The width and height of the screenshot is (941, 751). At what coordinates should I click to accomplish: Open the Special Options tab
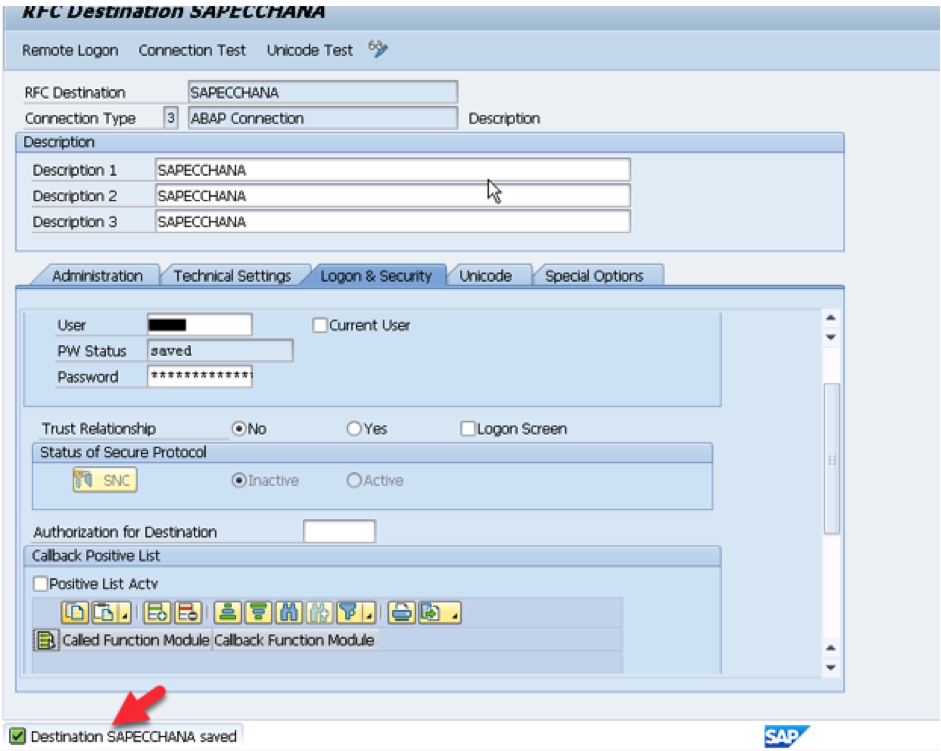pyautogui.click(x=594, y=276)
